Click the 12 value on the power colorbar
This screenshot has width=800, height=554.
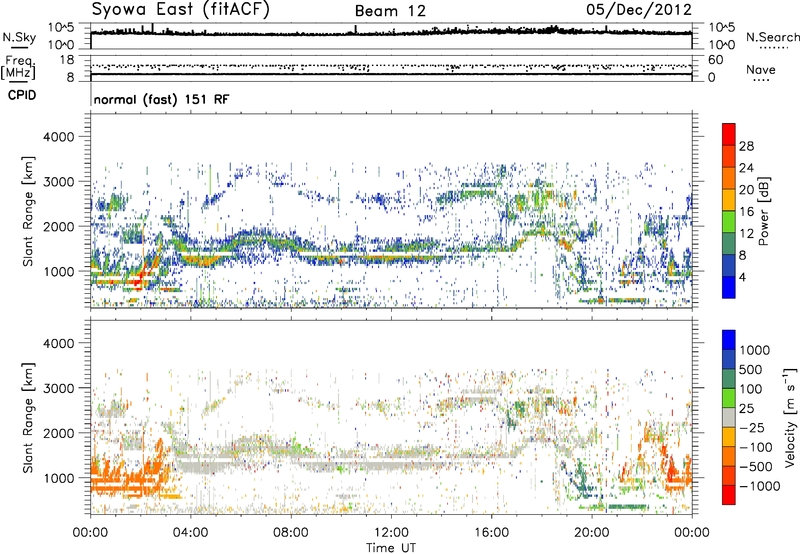point(746,234)
